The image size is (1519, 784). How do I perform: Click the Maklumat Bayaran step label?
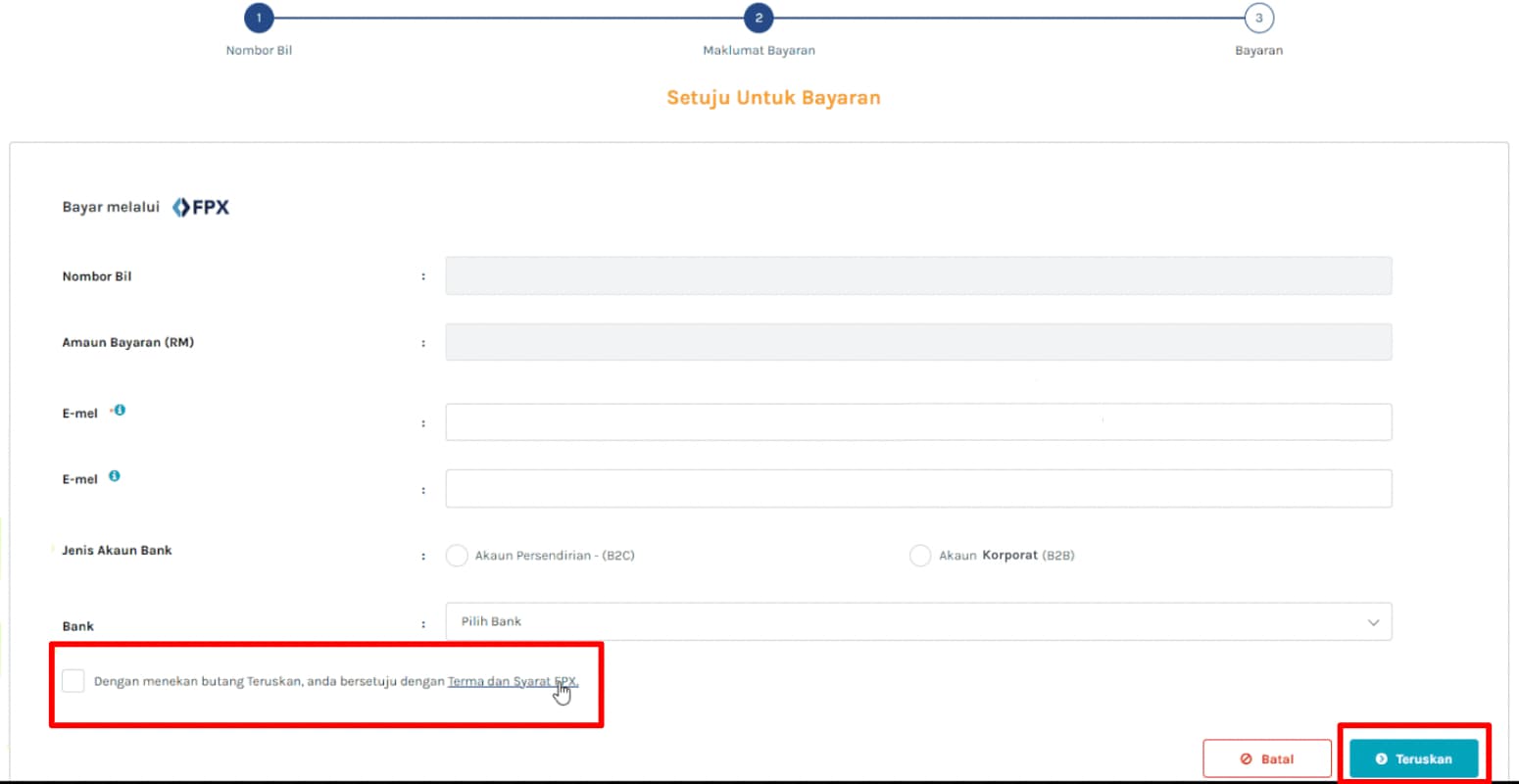(759, 50)
